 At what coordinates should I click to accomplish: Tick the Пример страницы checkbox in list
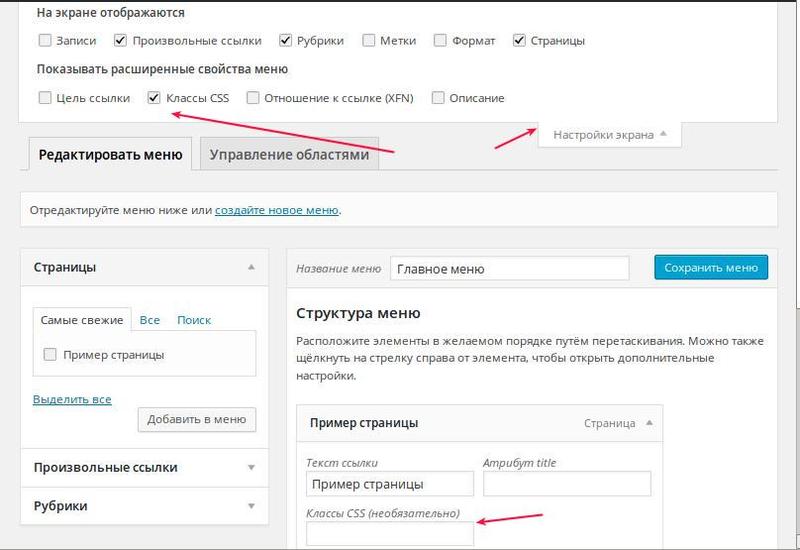point(50,354)
